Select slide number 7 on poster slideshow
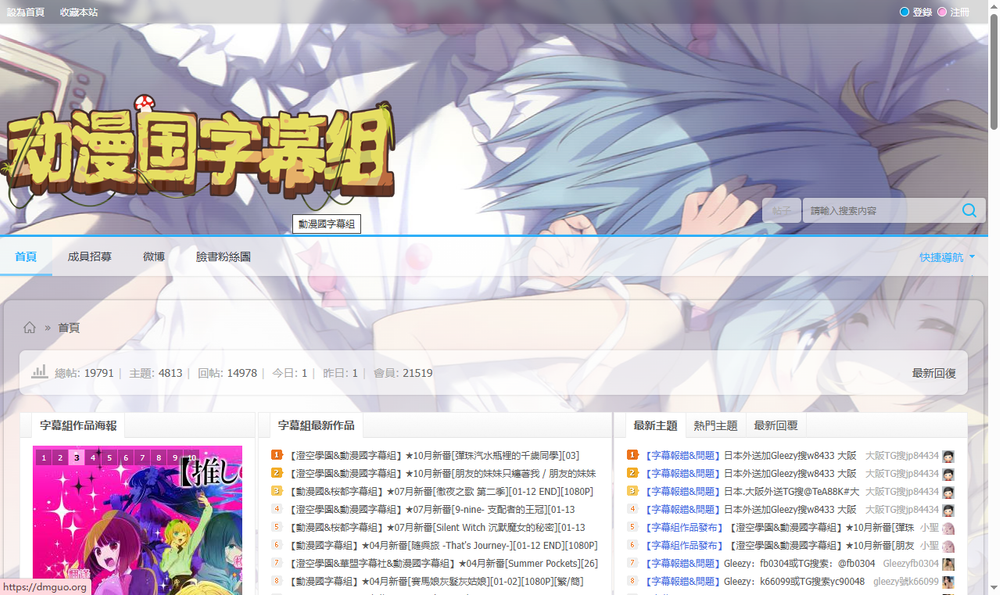The width and height of the screenshot is (1000, 595). [x=142, y=457]
